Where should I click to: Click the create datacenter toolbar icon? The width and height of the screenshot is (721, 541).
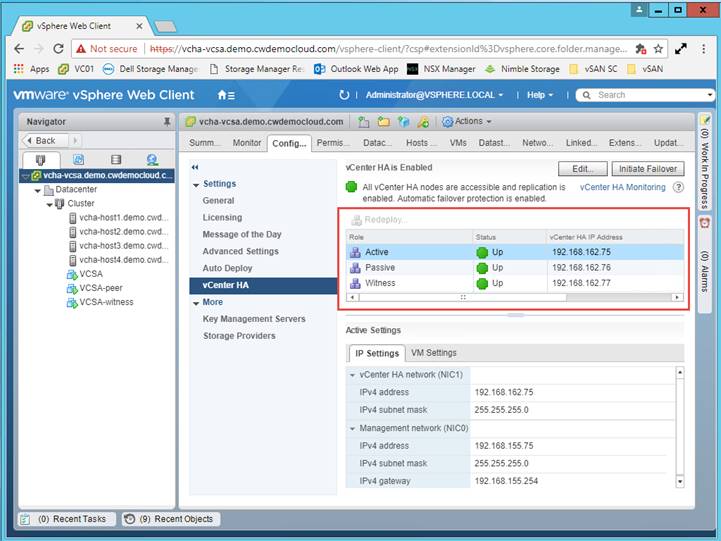click(x=364, y=121)
